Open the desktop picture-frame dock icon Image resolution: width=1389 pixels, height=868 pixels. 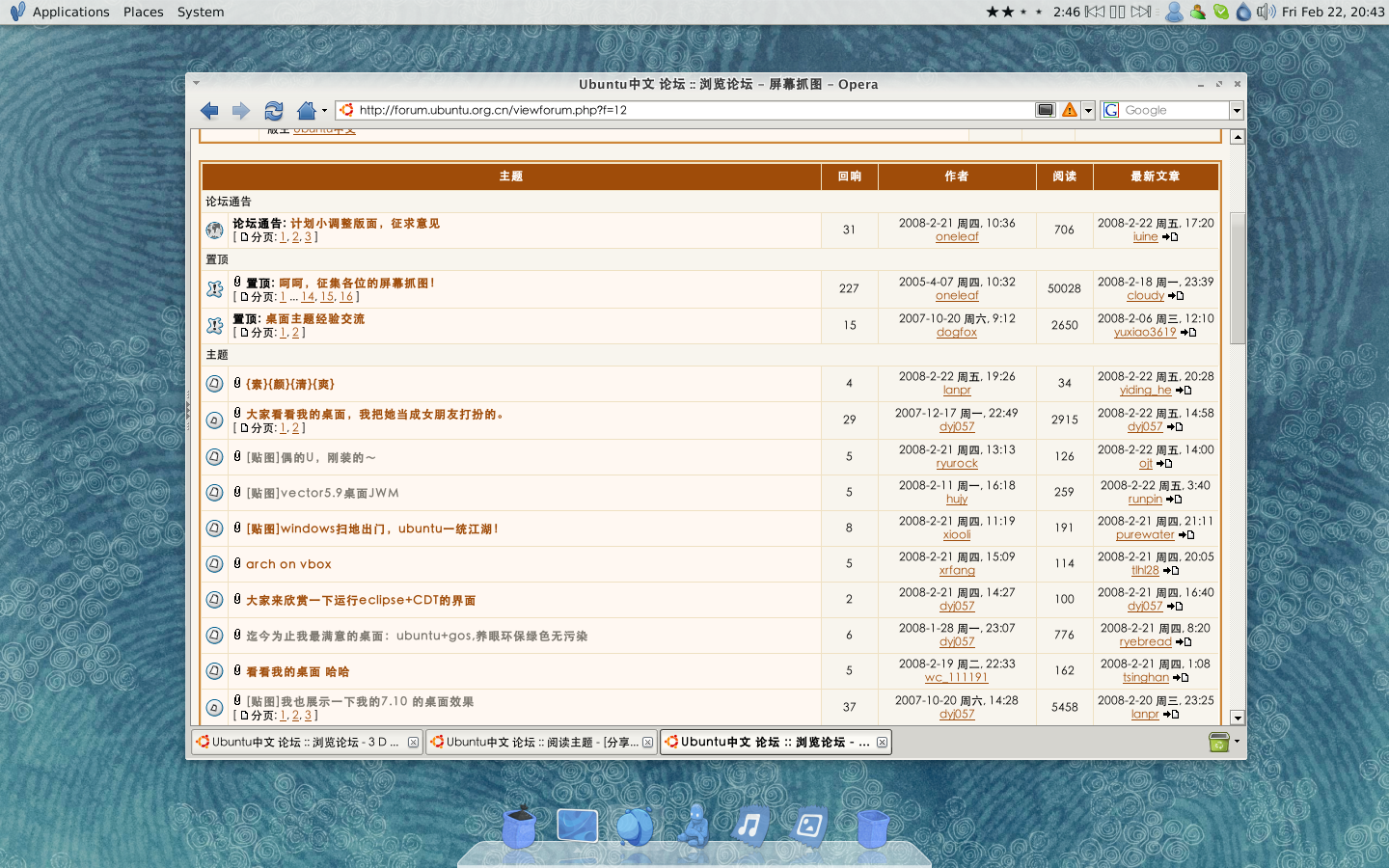[x=577, y=827]
